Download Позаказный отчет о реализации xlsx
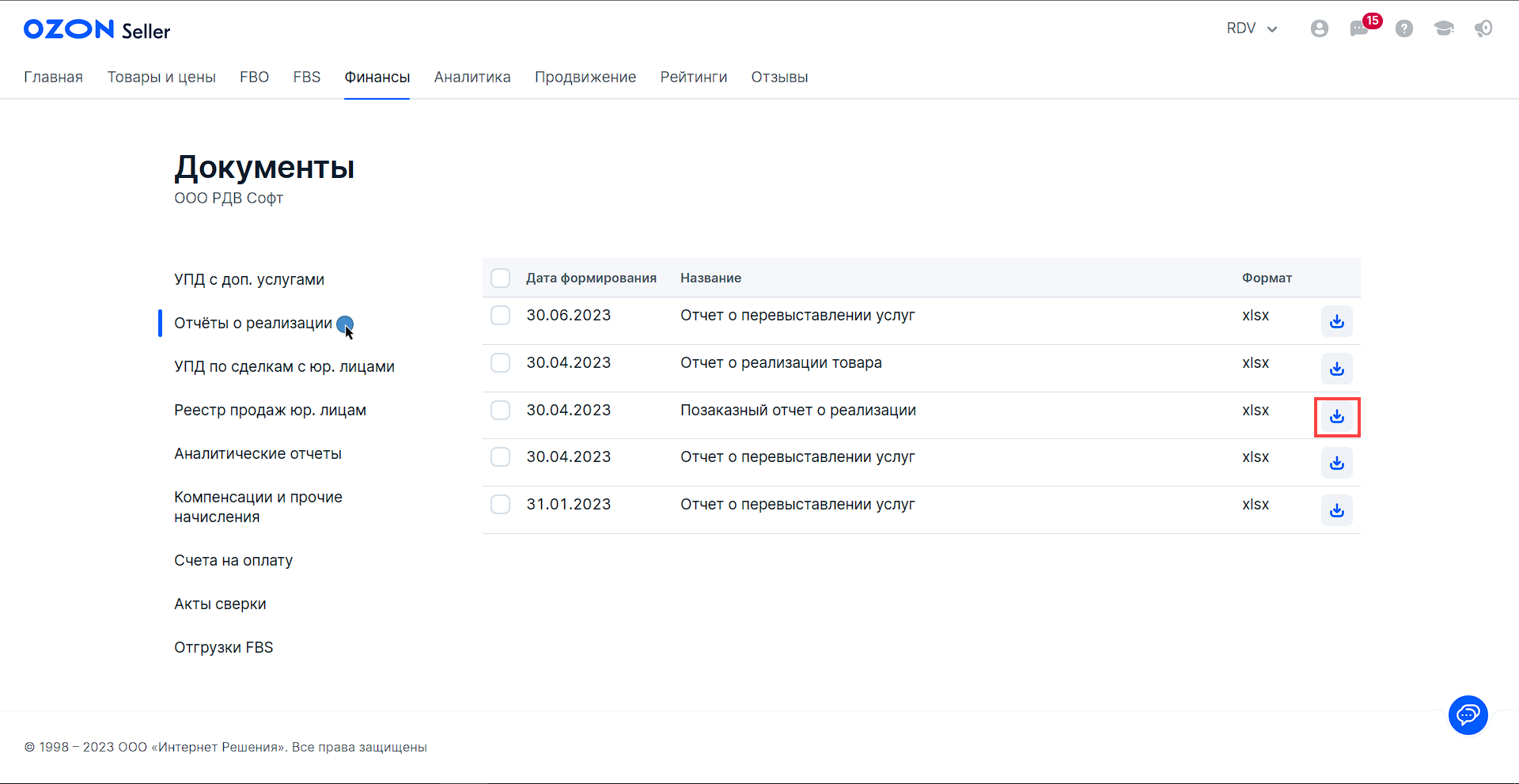Image resolution: width=1519 pixels, height=784 pixels. [x=1336, y=416]
